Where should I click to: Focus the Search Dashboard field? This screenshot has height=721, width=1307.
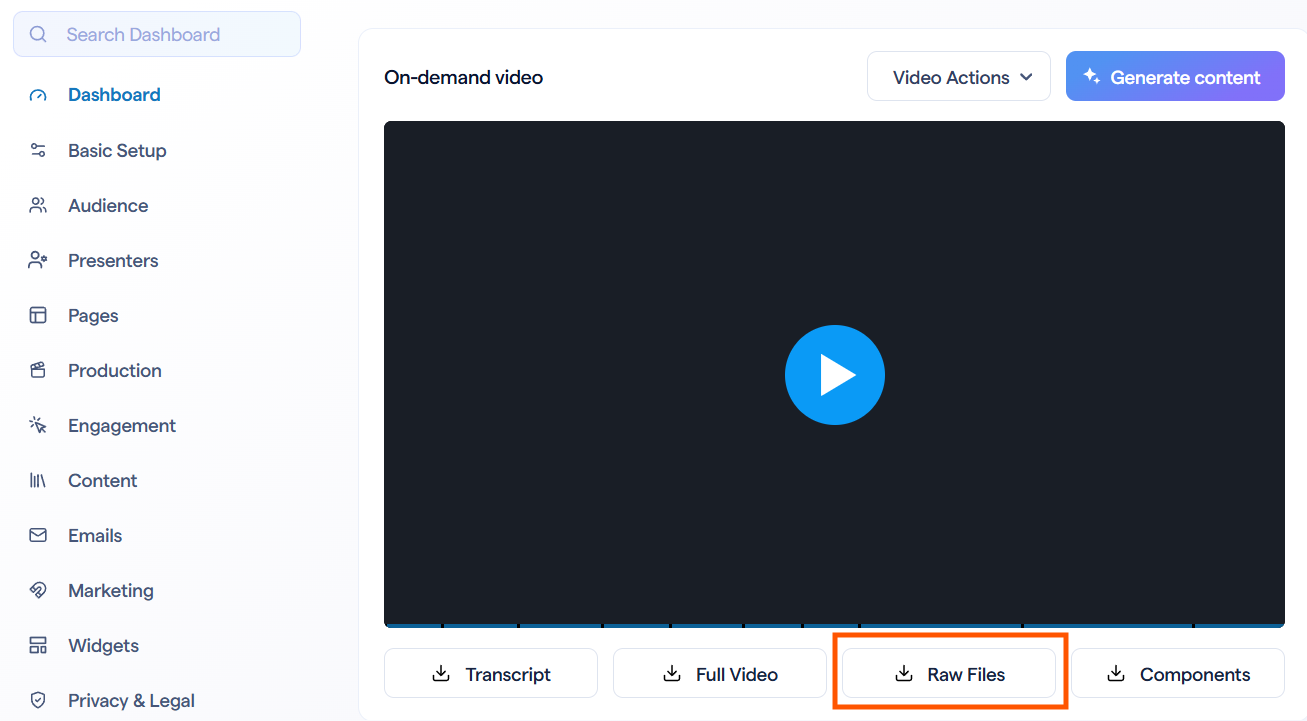pos(157,34)
